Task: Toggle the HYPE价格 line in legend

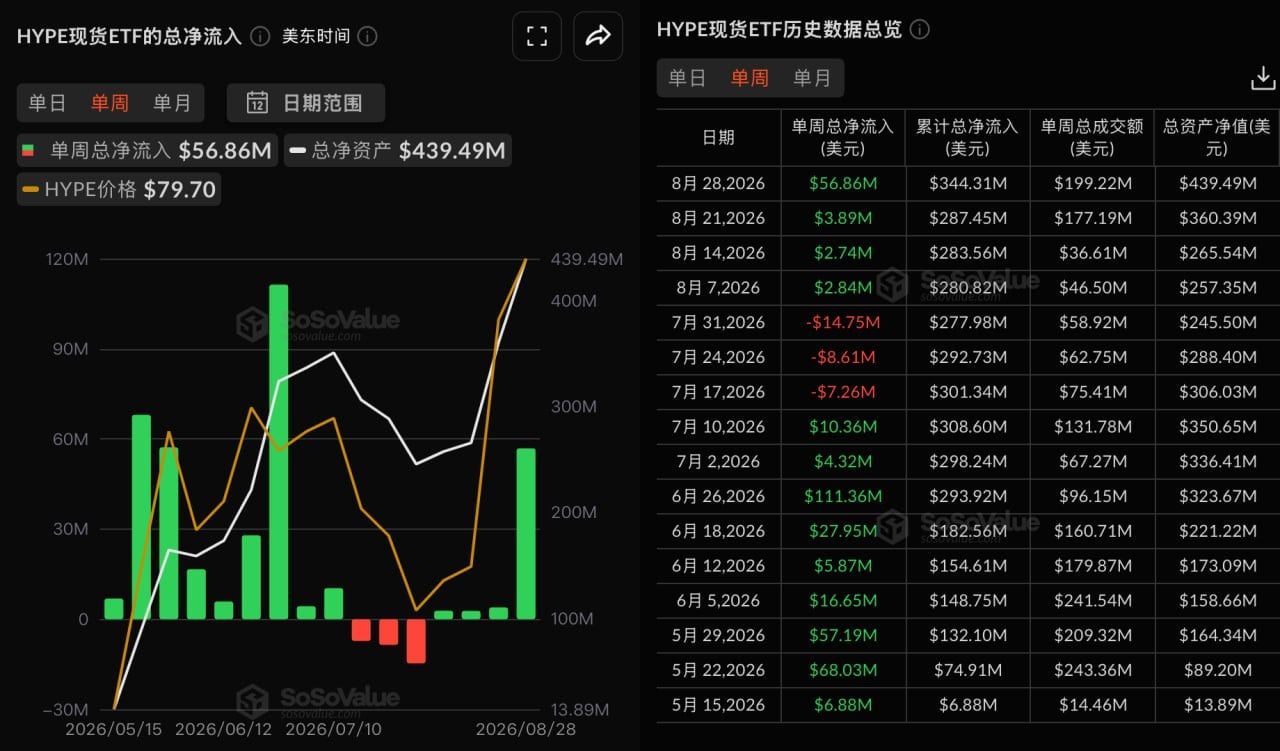Action: click(119, 190)
